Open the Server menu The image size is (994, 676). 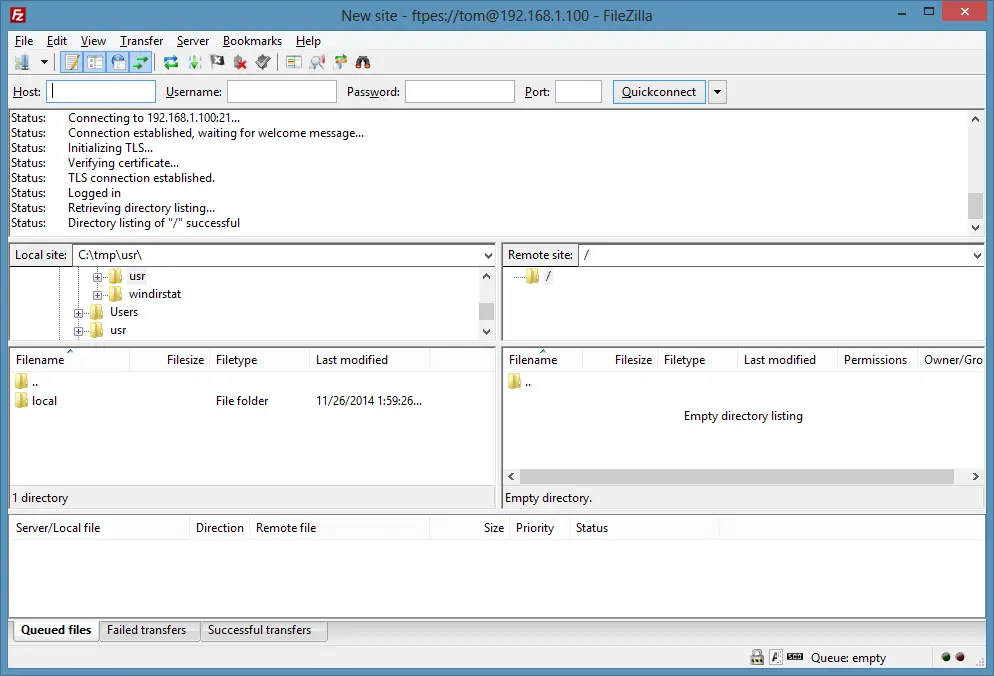click(193, 41)
